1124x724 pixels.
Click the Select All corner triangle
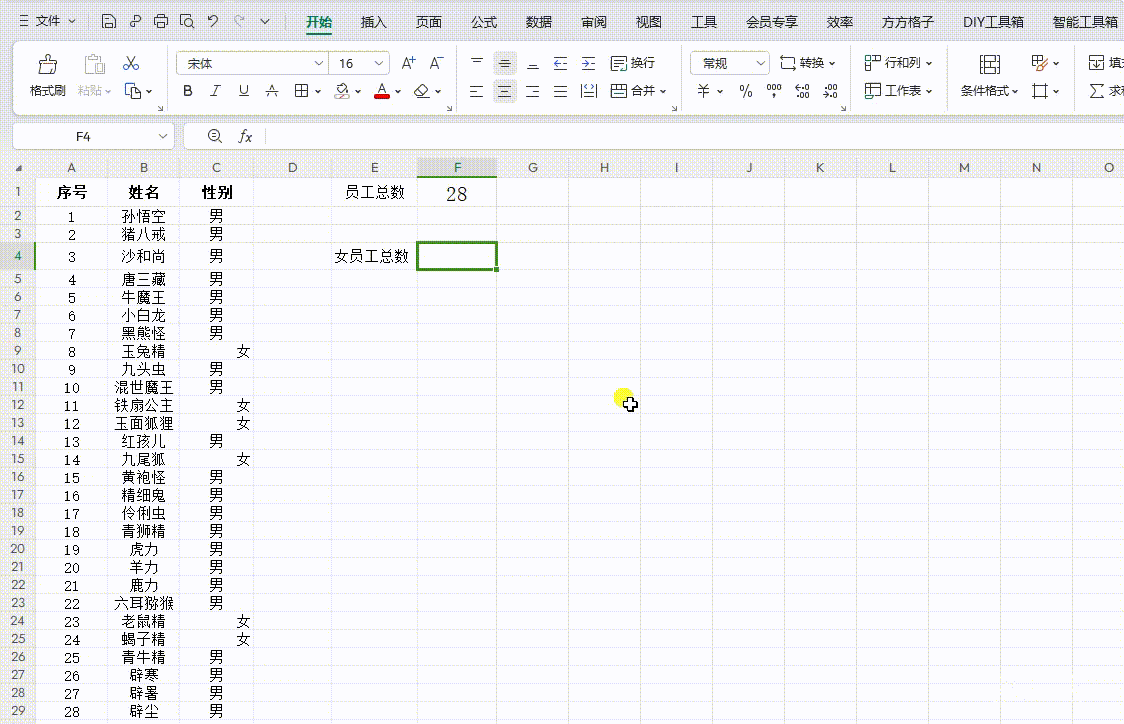(19, 168)
